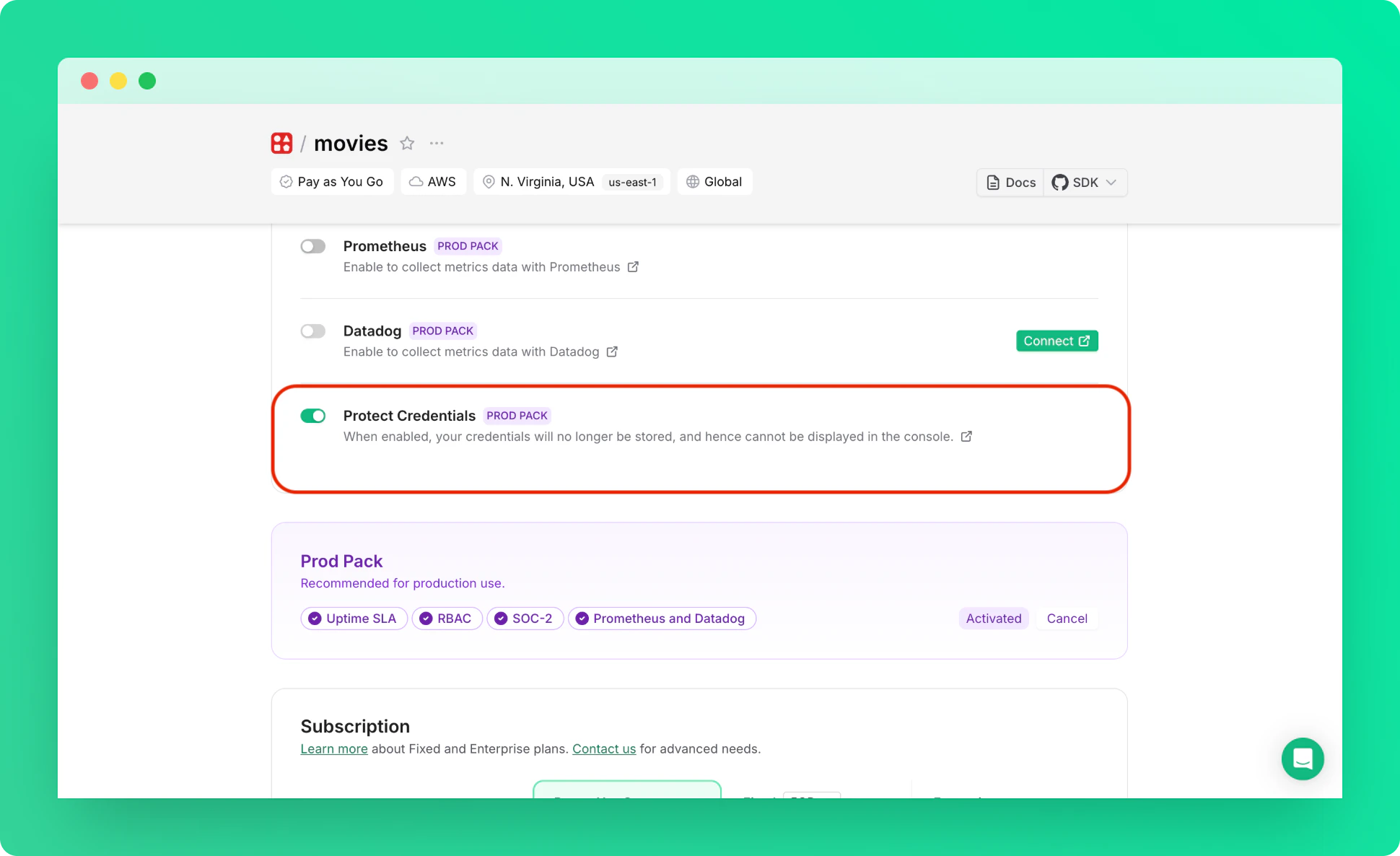1400x856 pixels.
Task: Click the GitHub SDK icon
Action: 1059,183
